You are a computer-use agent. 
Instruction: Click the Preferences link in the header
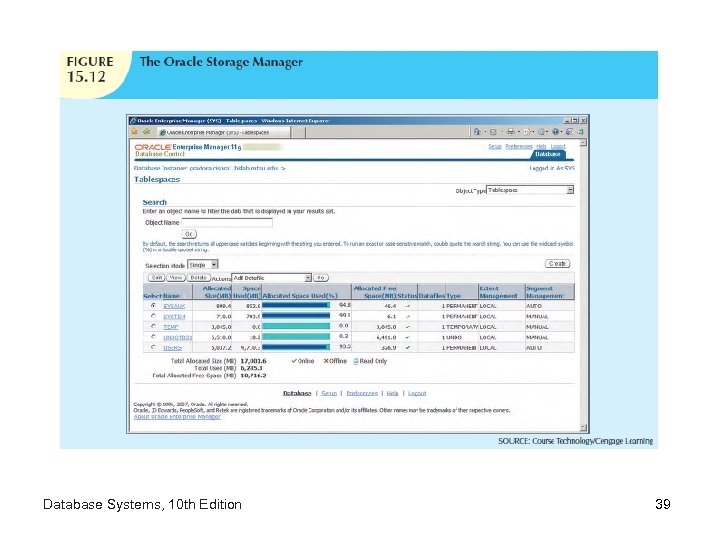click(518, 146)
